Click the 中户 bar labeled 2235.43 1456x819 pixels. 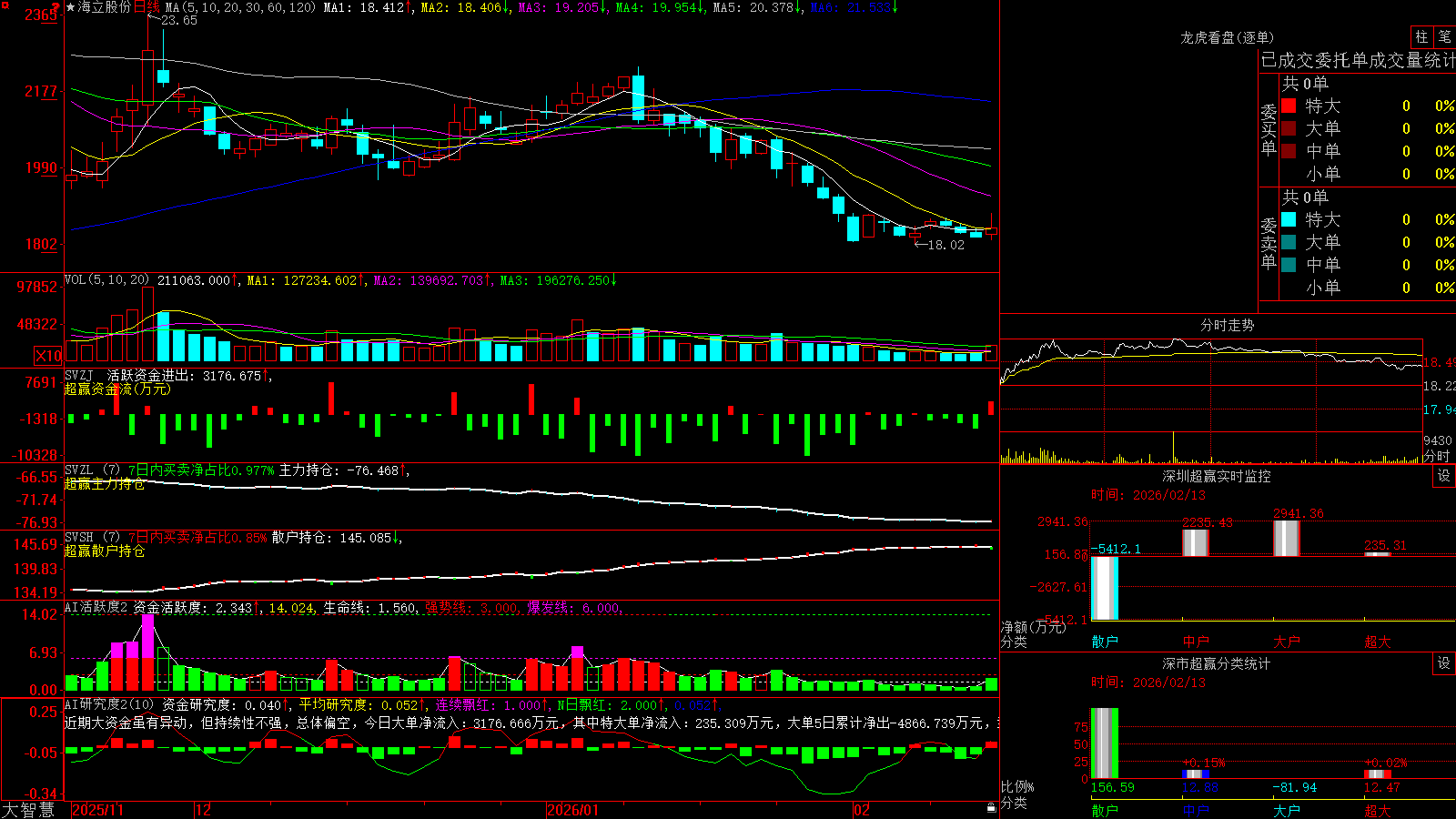click(1196, 542)
